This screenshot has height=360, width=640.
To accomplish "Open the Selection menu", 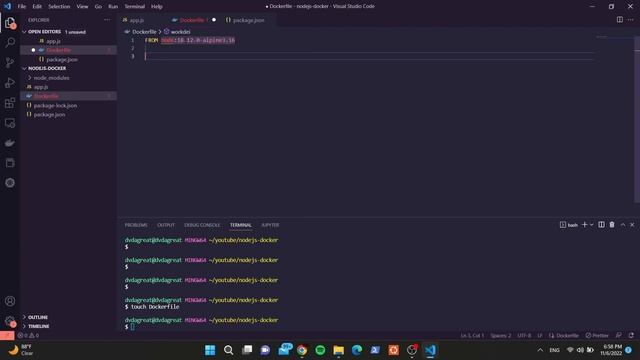I will coord(59,7).
